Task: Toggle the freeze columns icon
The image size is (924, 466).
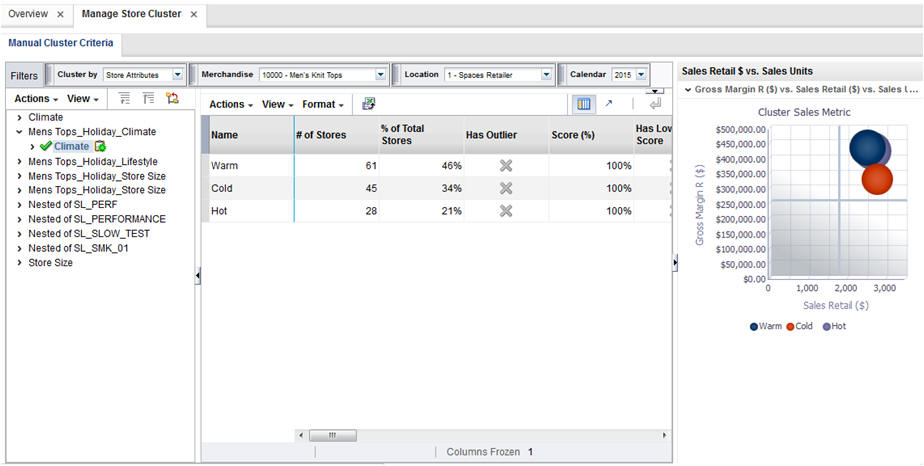Action: [x=583, y=104]
